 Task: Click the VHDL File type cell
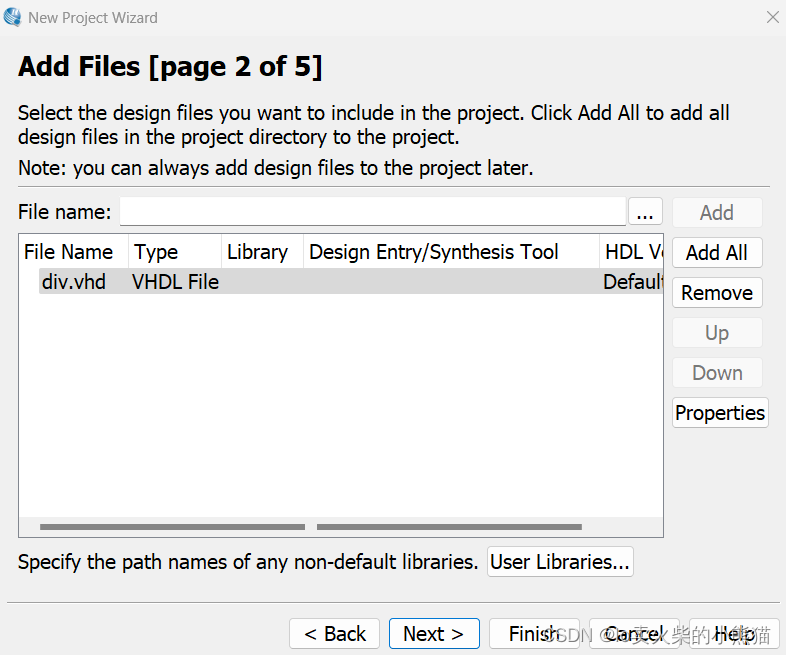(175, 282)
